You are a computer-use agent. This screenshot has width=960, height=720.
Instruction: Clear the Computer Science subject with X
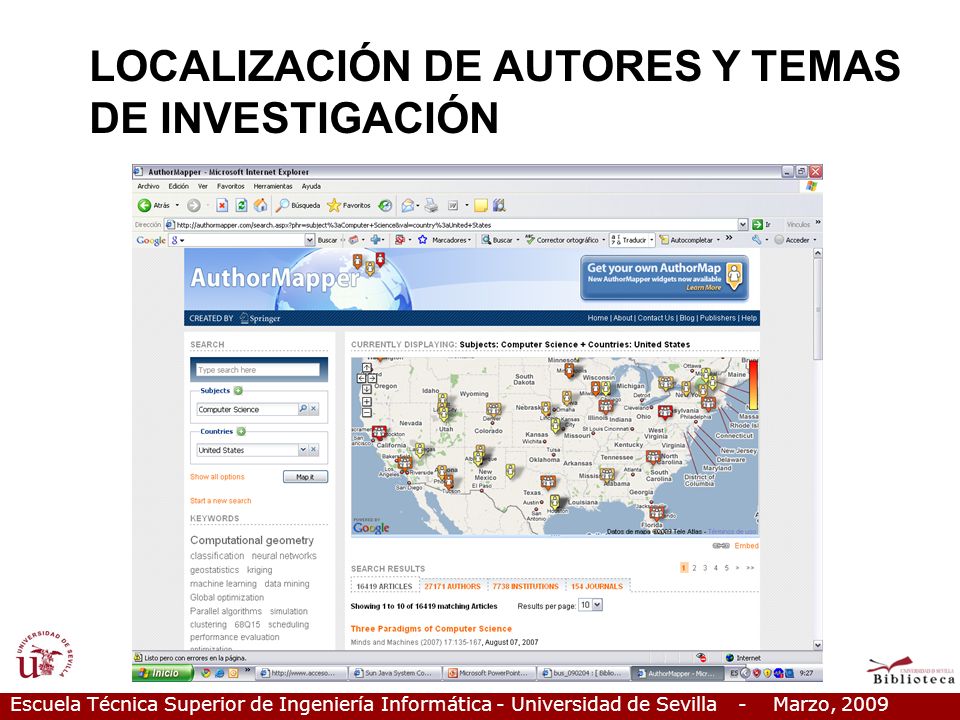313,409
